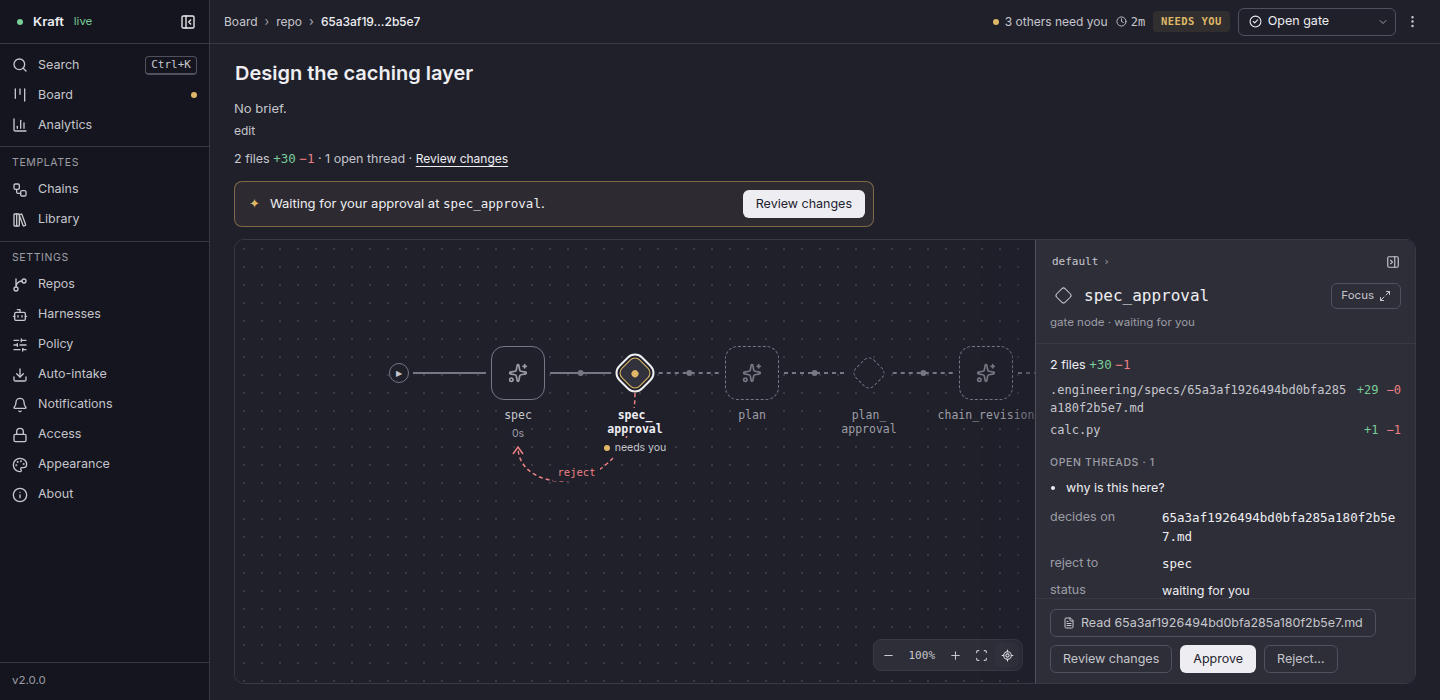Navigate to Board in the breadcrumb
The image size is (1440, 700).
(x=241, y=21)
